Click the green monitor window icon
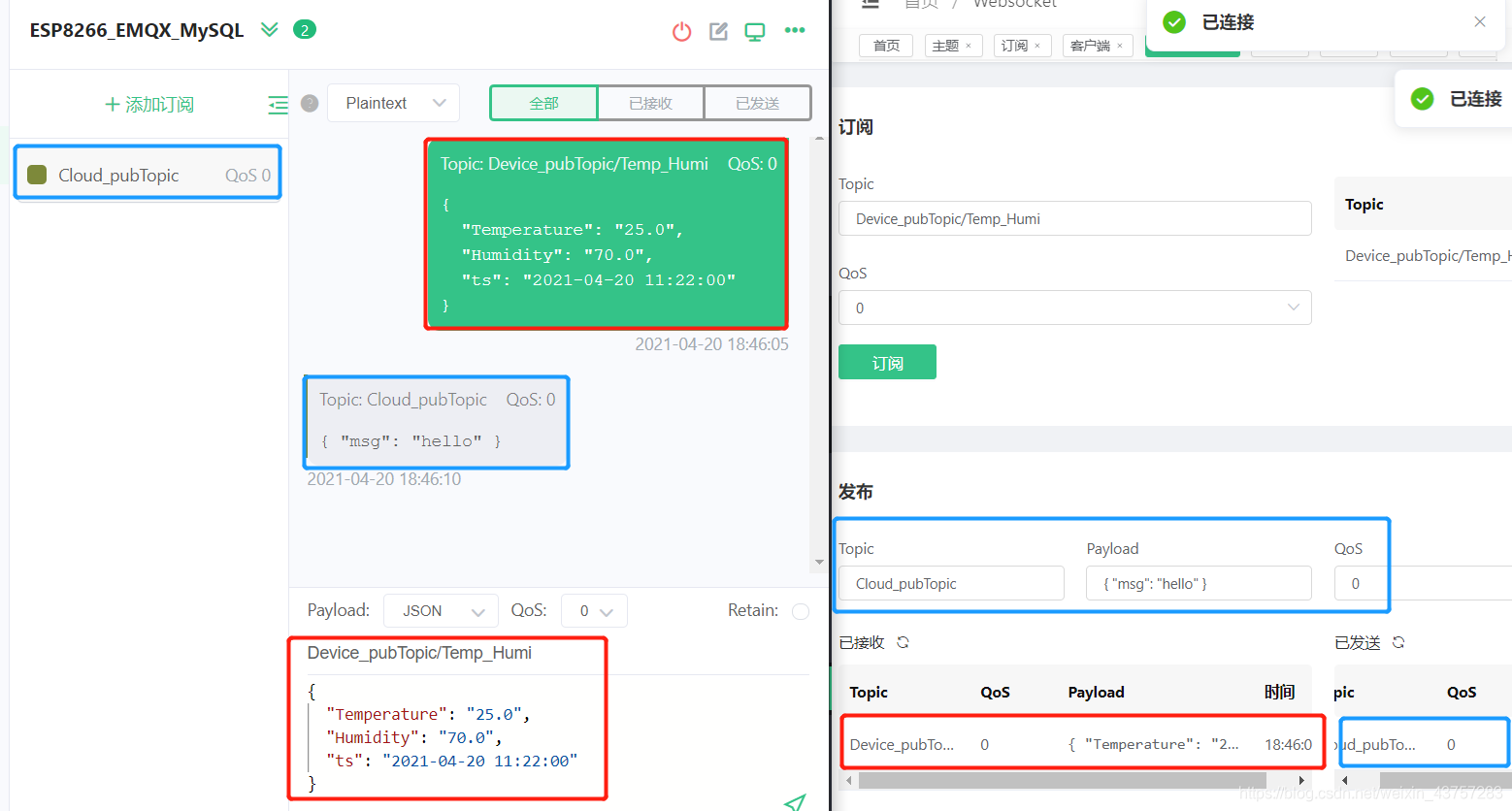1512x811 pixels. coord(754,31)
